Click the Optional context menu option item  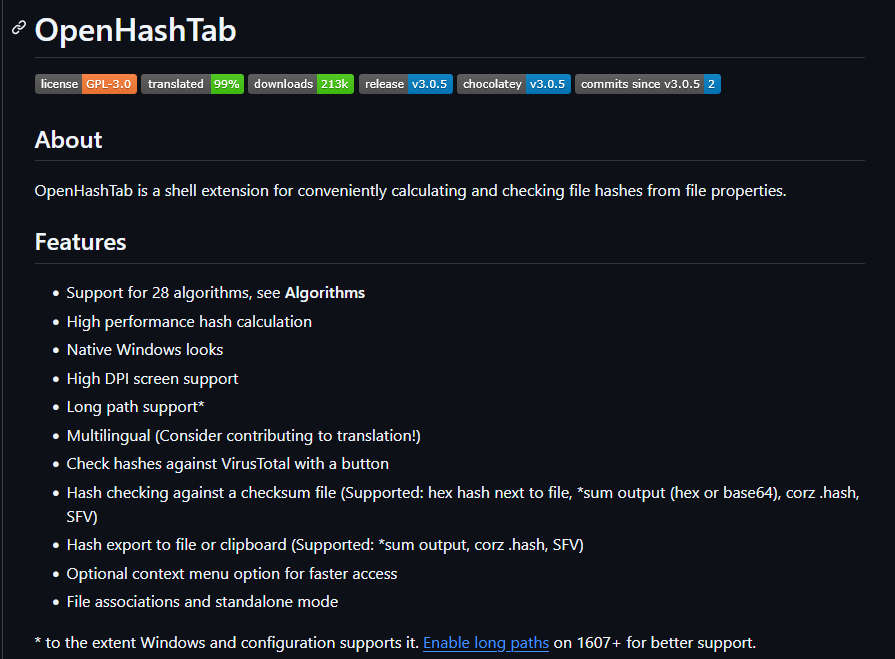click(232, 574)
